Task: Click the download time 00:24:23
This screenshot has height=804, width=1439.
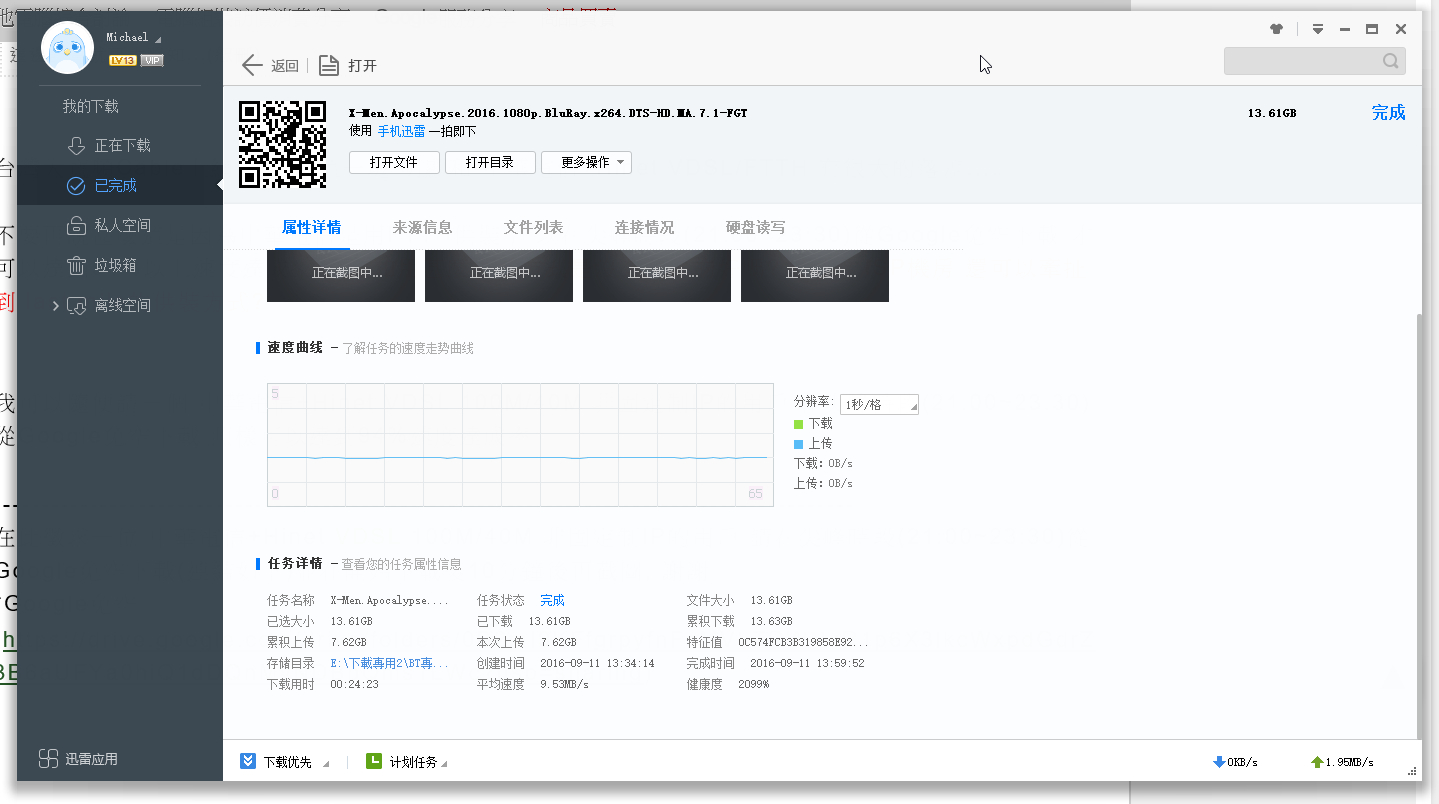Action: 354,684
